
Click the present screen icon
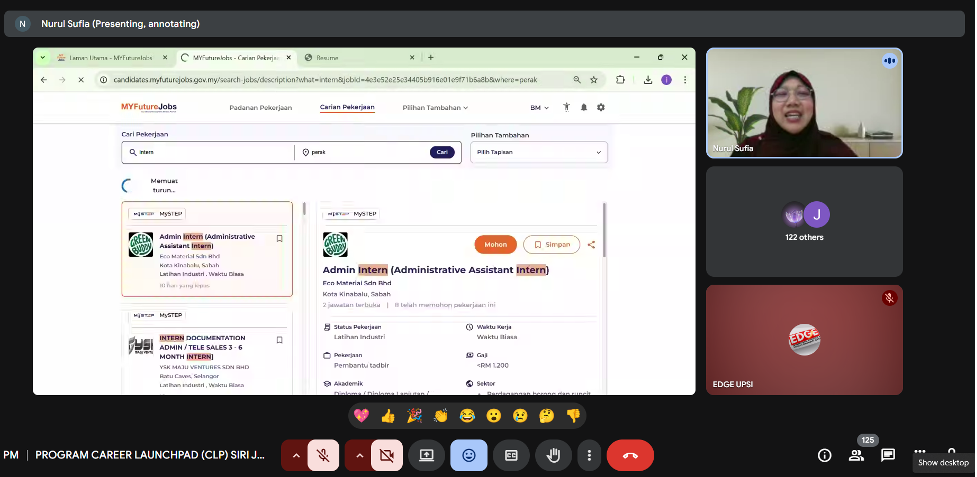click(x=426, y=455)
